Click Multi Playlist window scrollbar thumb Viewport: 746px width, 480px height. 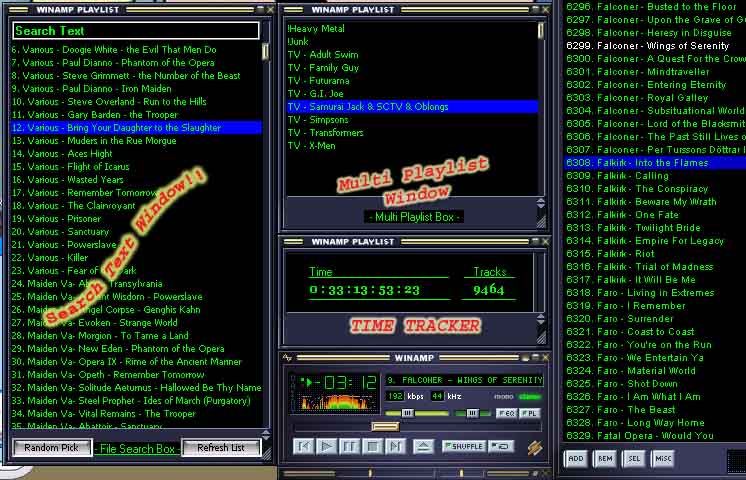tap(541, 31)
